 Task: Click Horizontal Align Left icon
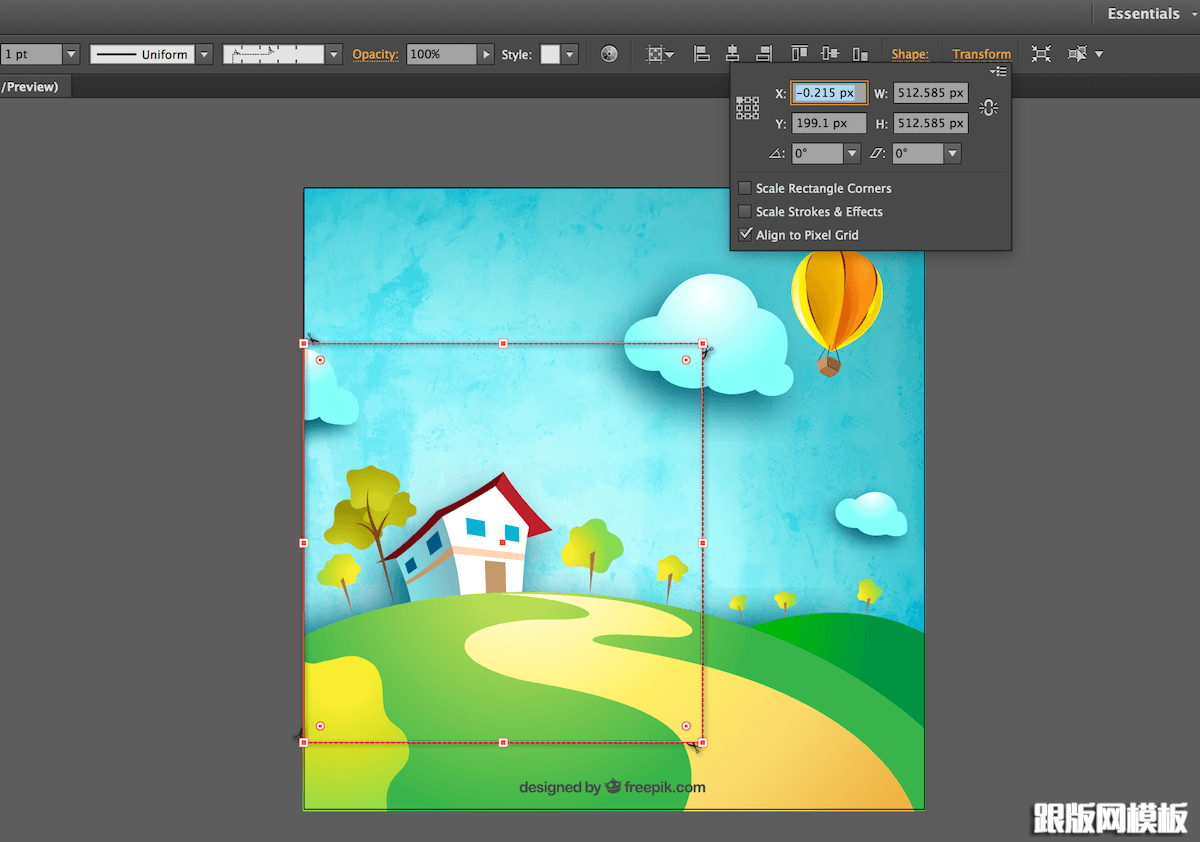coord(702,54)
